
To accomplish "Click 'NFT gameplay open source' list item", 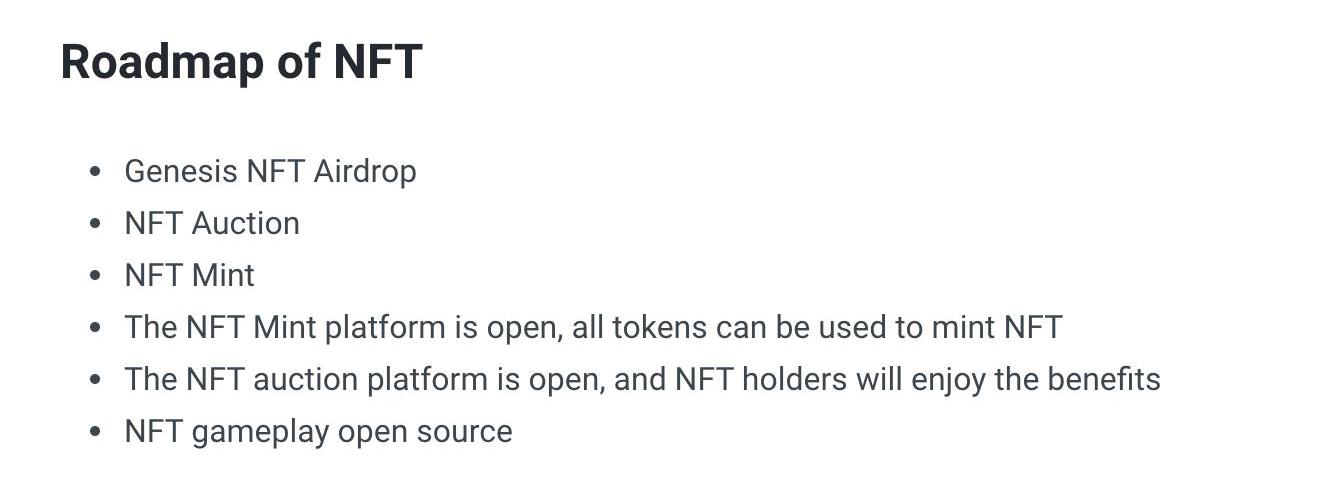I will (x=318, y=432).
